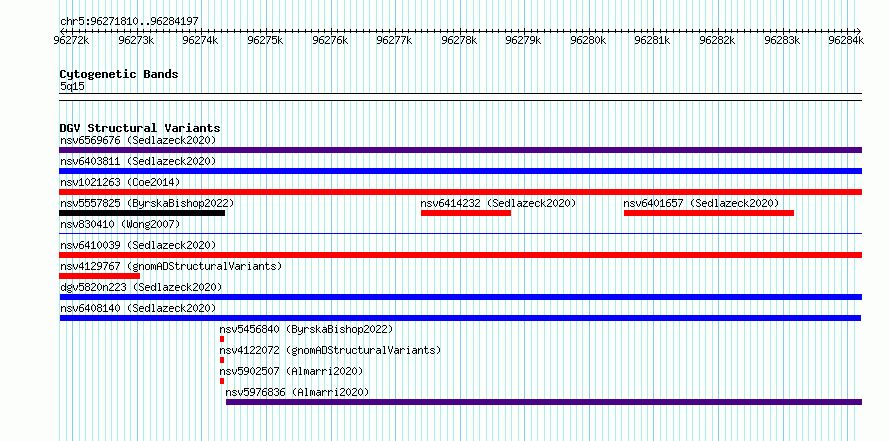Image resolution: width=890 pixels, height=441 pixels.
Task: Click the 96275k ruler position
Action: tap(265, 40)
